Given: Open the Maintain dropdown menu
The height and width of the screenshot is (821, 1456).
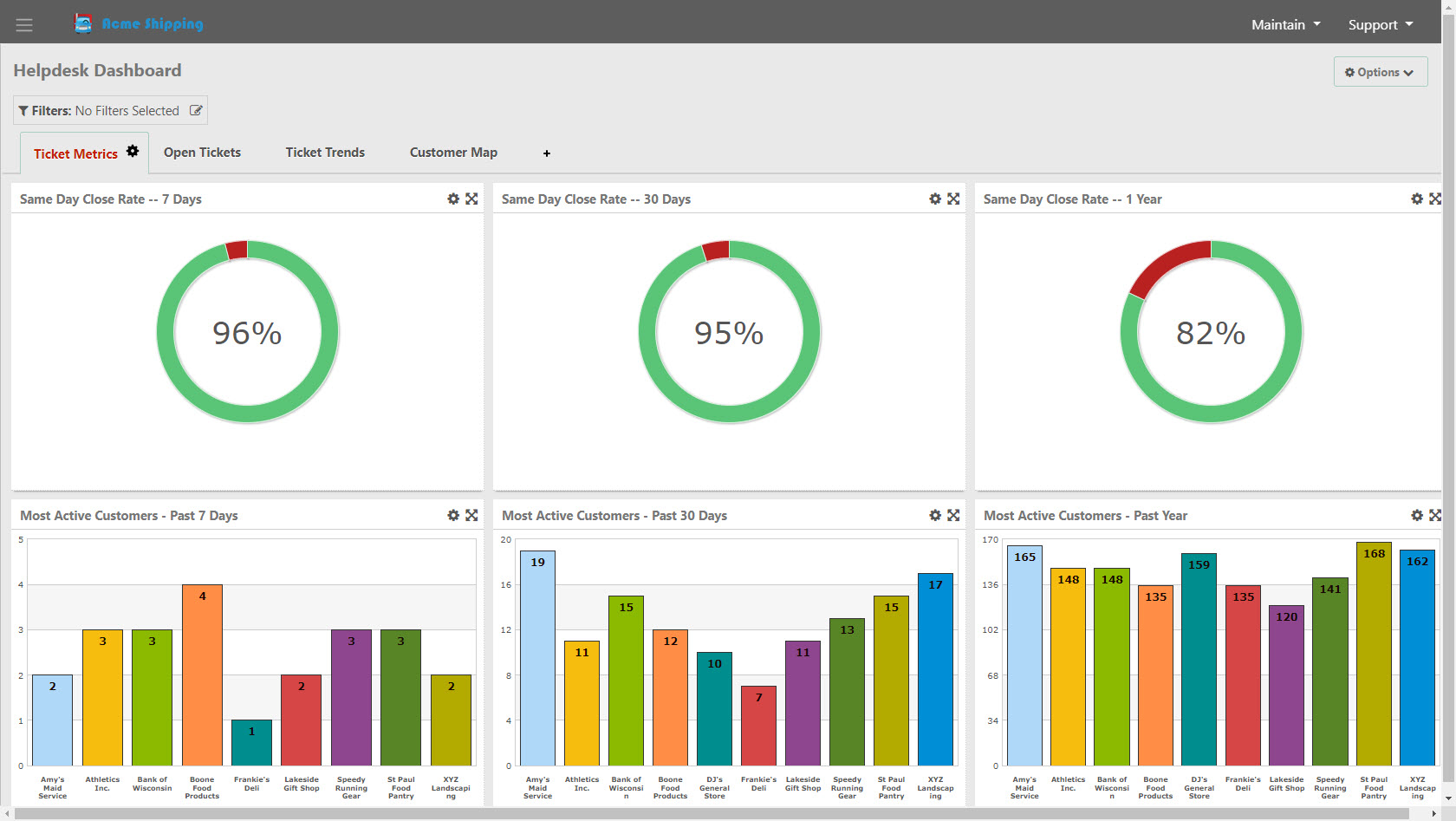Looking at the screenshot, I should [x=1285, y=24].
